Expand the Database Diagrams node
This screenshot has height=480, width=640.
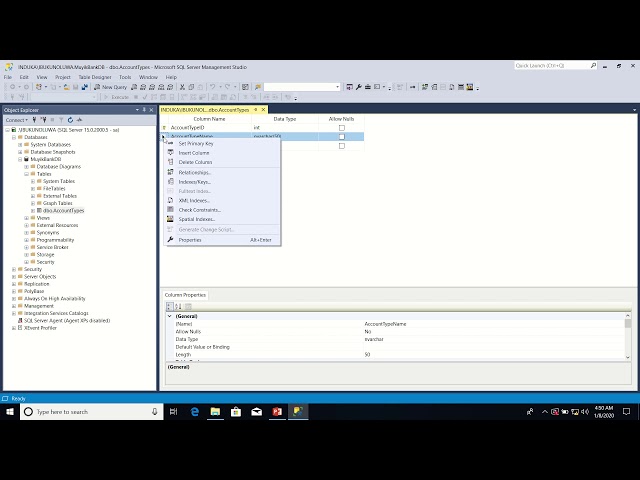pyautogui.click(x=27, y=167)
